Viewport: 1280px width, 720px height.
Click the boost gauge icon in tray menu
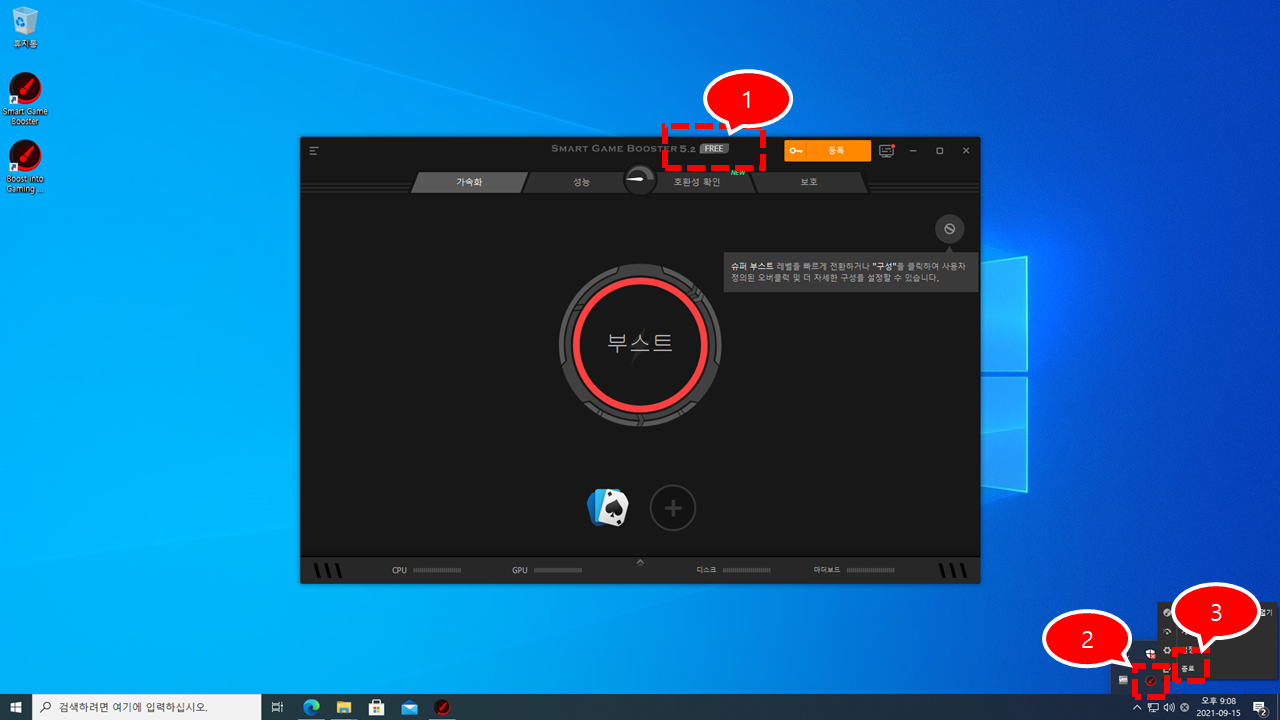pos(1167,631)
